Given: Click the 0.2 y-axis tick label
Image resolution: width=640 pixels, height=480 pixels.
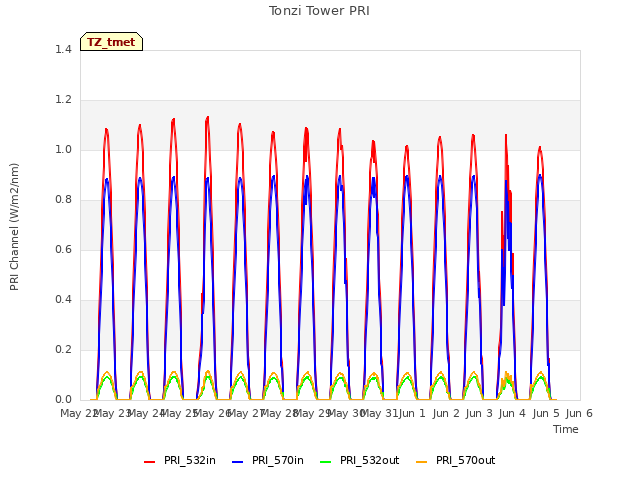Looking at the screenshot, I should [x=63, y=349].
